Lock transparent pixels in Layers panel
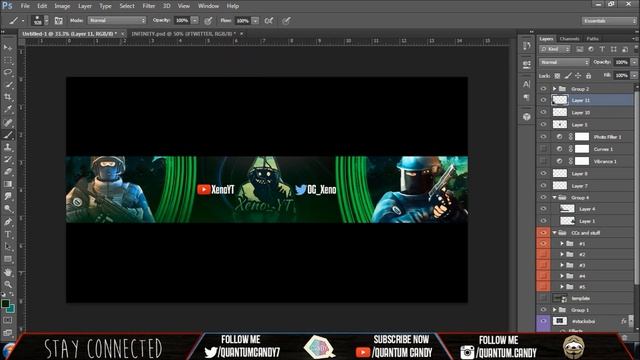Image resolution: width=640 pixels, height=360 pixels. [557, 76]
